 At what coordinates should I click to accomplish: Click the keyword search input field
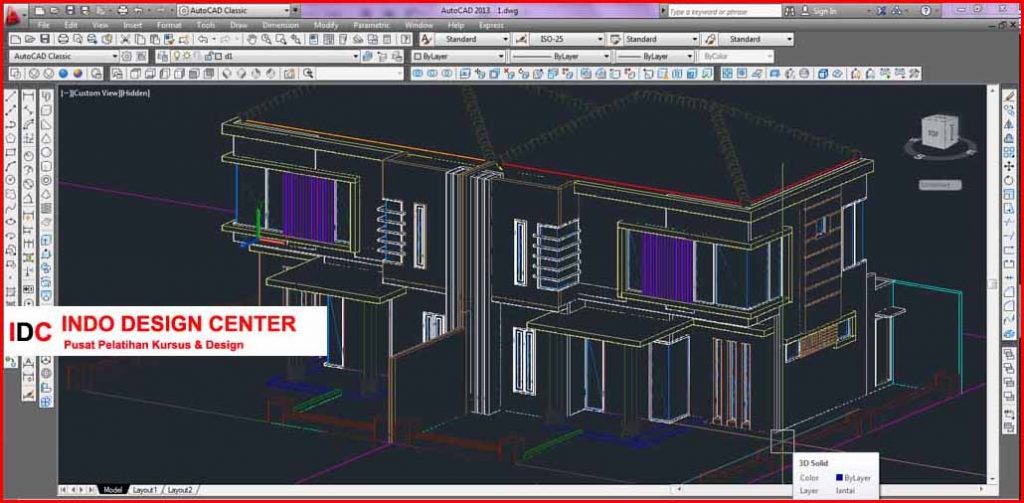(724, 11)
